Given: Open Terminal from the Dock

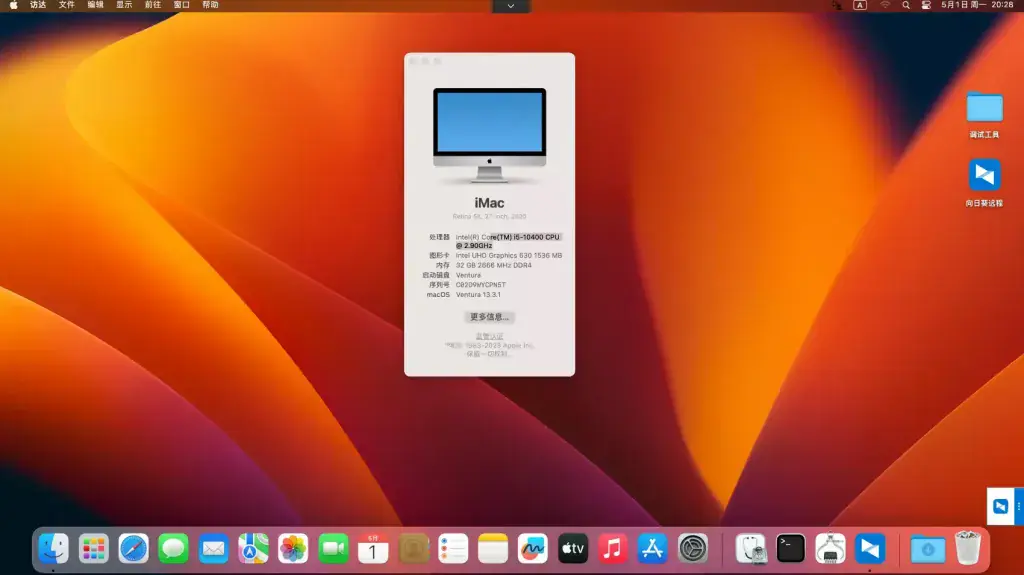Looking at the screenshot, I should [790, 548].
